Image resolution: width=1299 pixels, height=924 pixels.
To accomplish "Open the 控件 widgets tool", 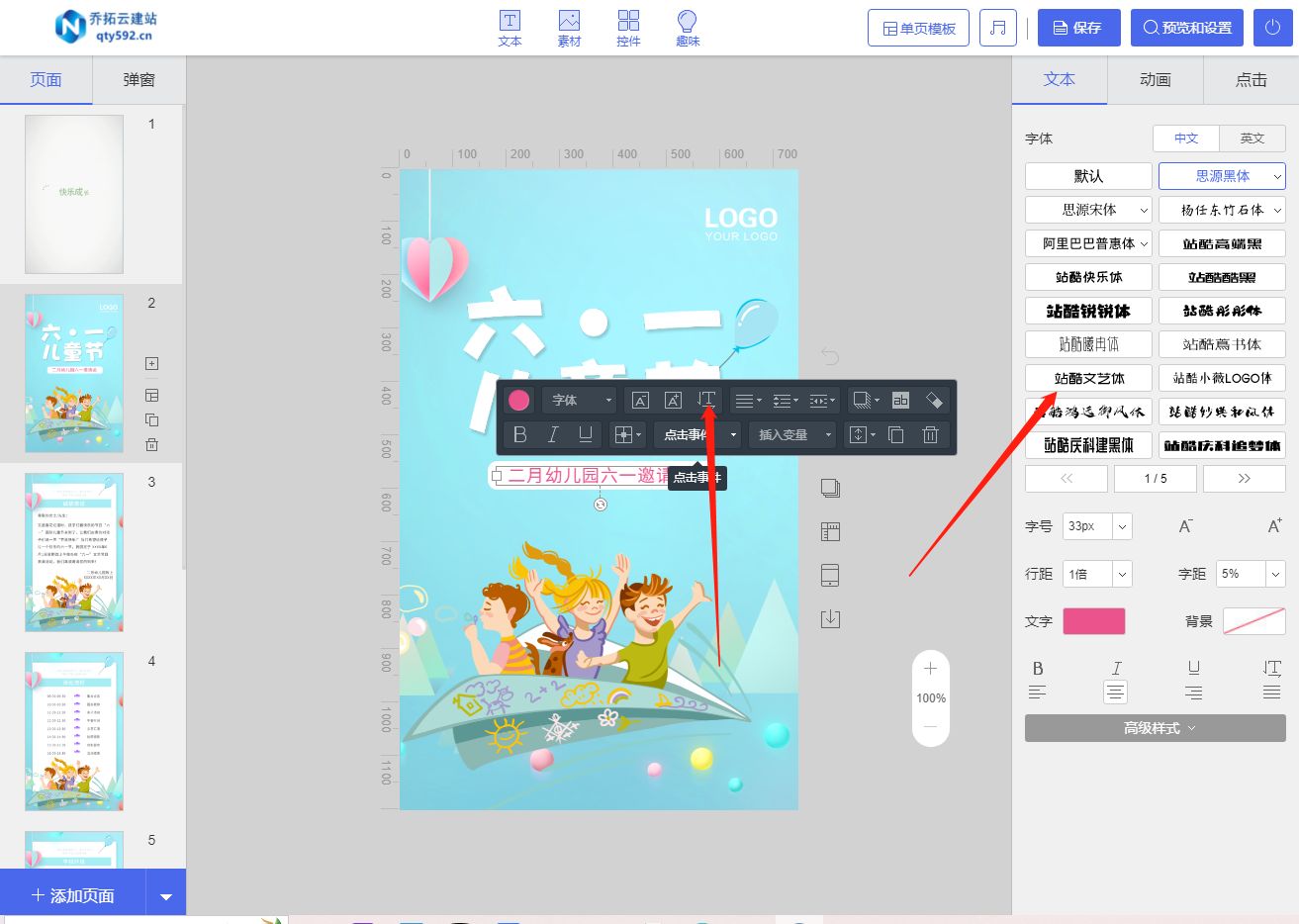I will [x=628, y=29].
